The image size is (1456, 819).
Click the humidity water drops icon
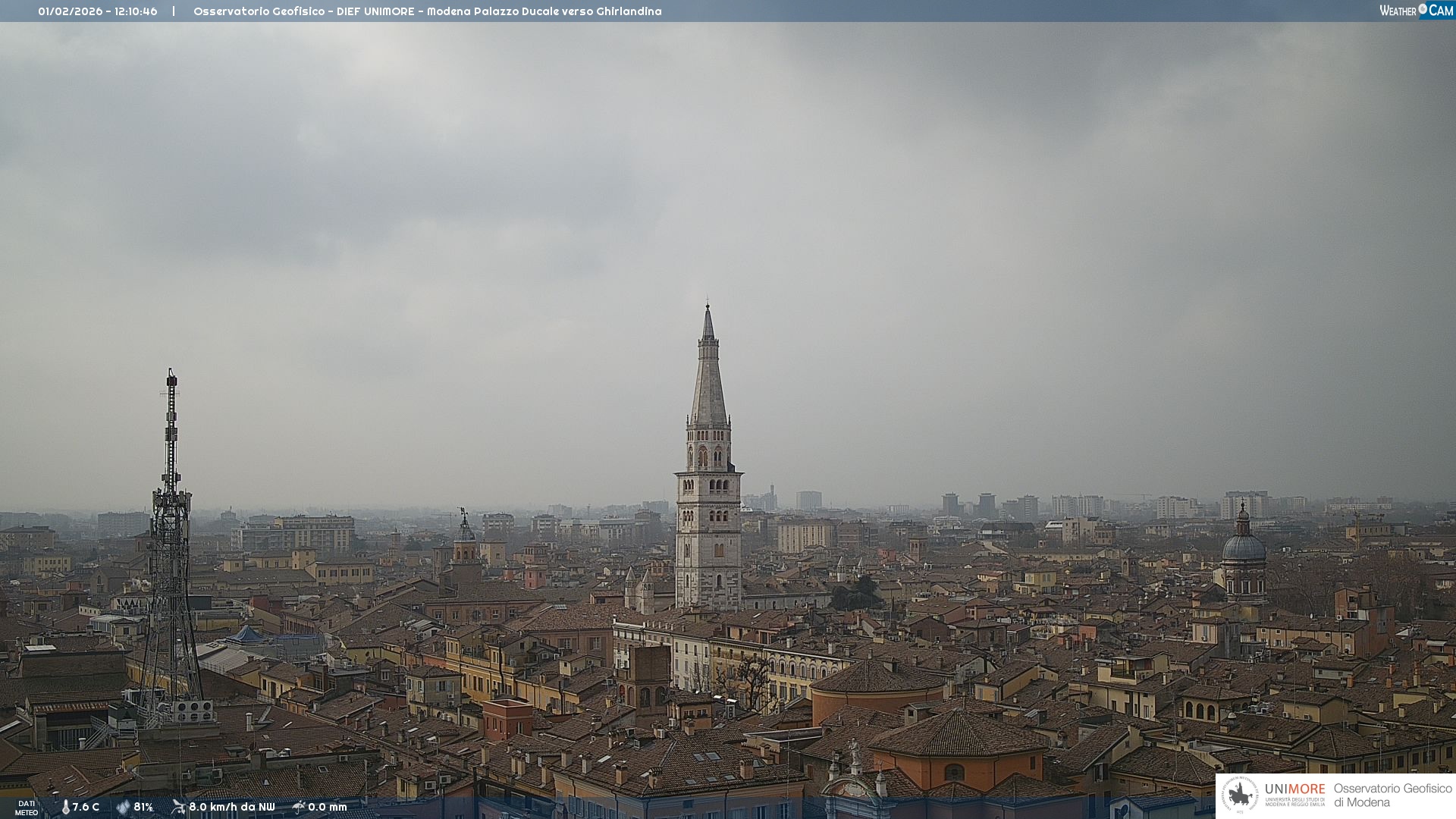click(123, 807)
